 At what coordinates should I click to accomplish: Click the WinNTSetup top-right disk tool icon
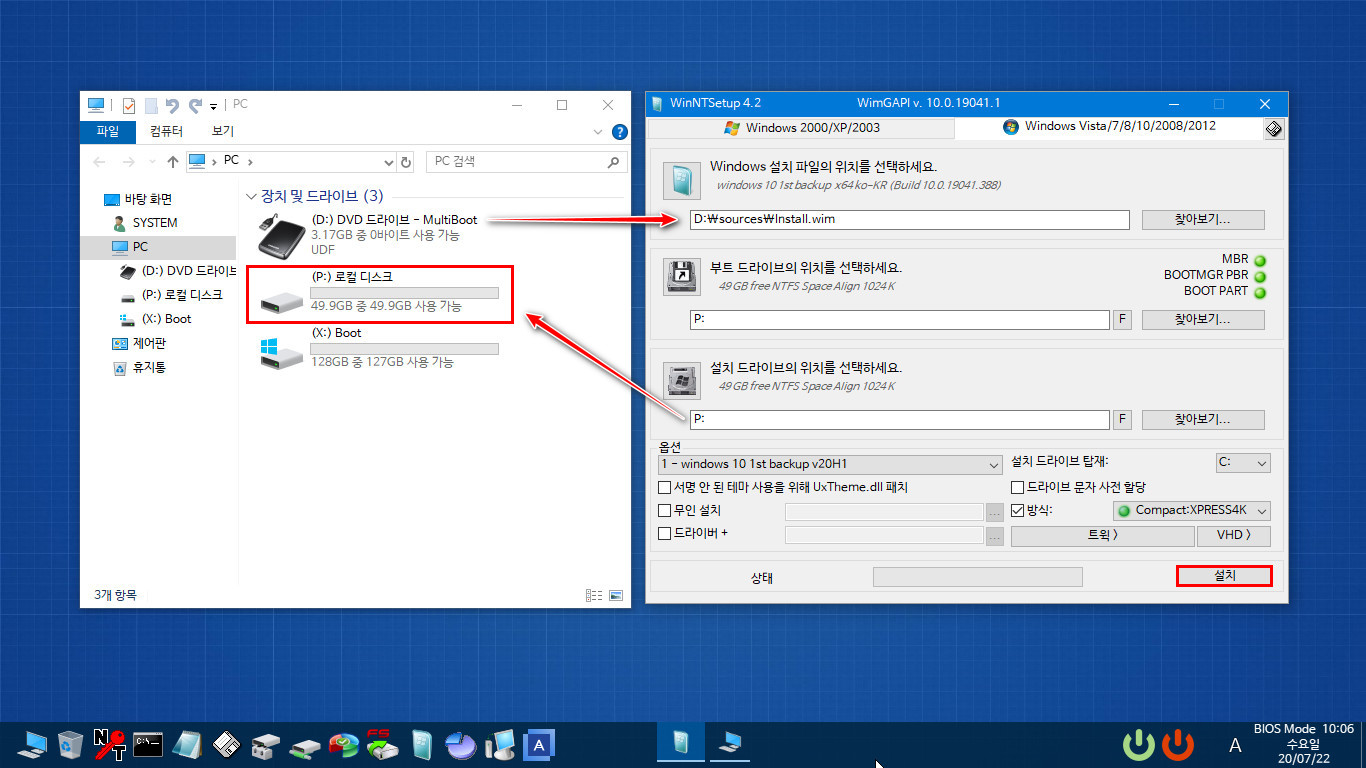[x=1273, y=128]
